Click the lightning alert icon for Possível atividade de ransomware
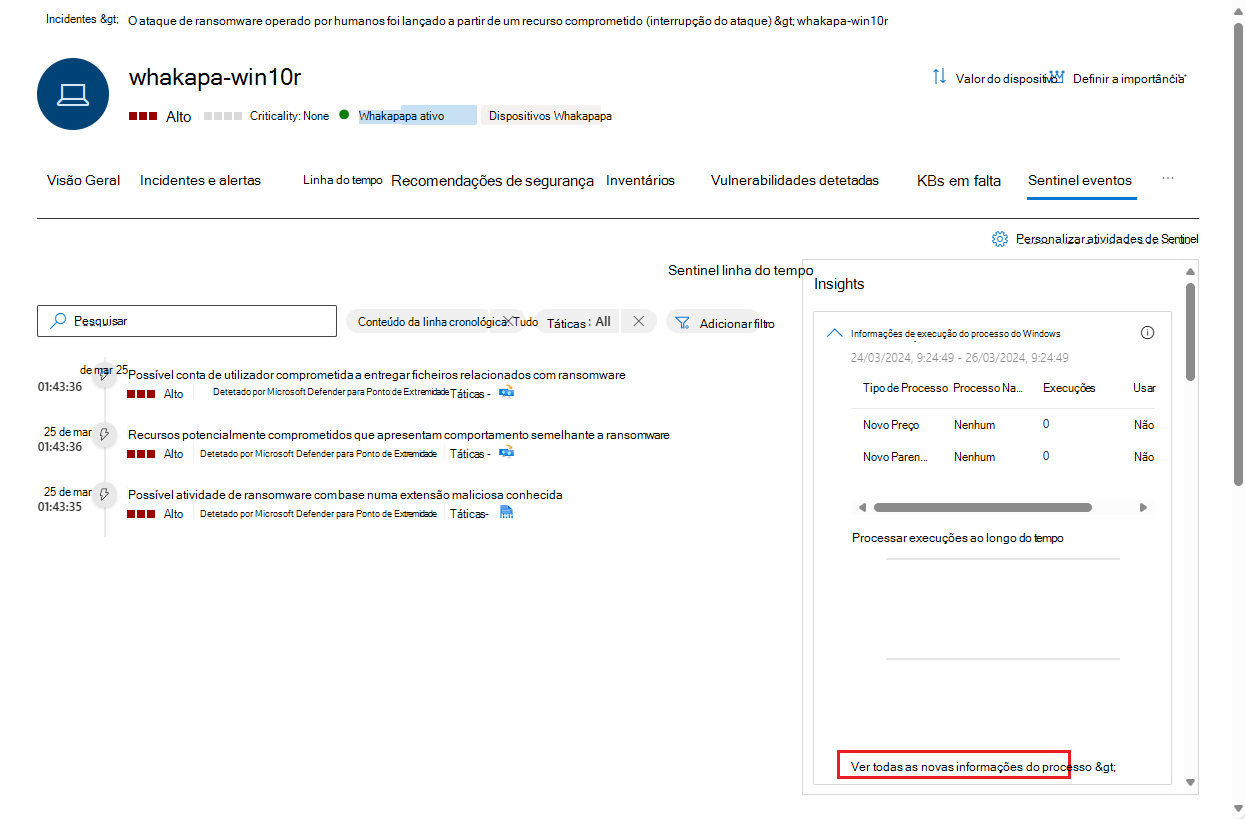 point(104,495)
